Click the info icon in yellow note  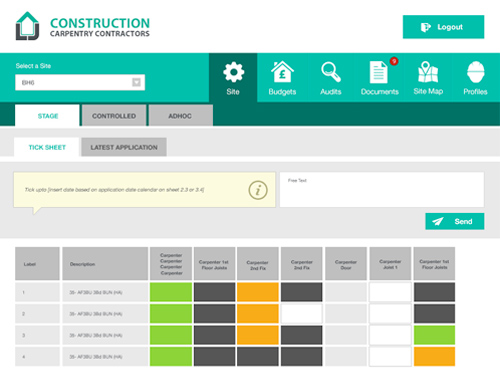point(258,190)
